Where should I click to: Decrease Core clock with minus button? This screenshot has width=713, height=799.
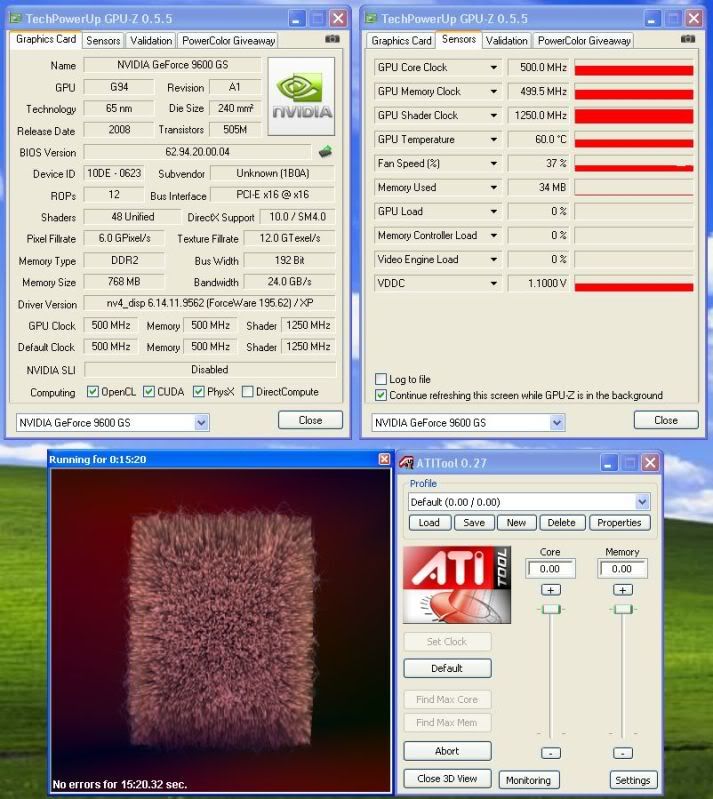[551, 753]
